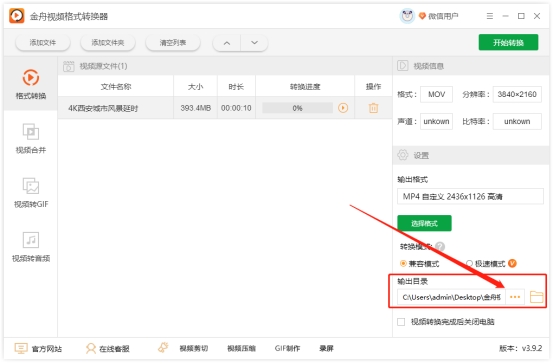Click the bitrate value box beside 比特率

[517, 121]
